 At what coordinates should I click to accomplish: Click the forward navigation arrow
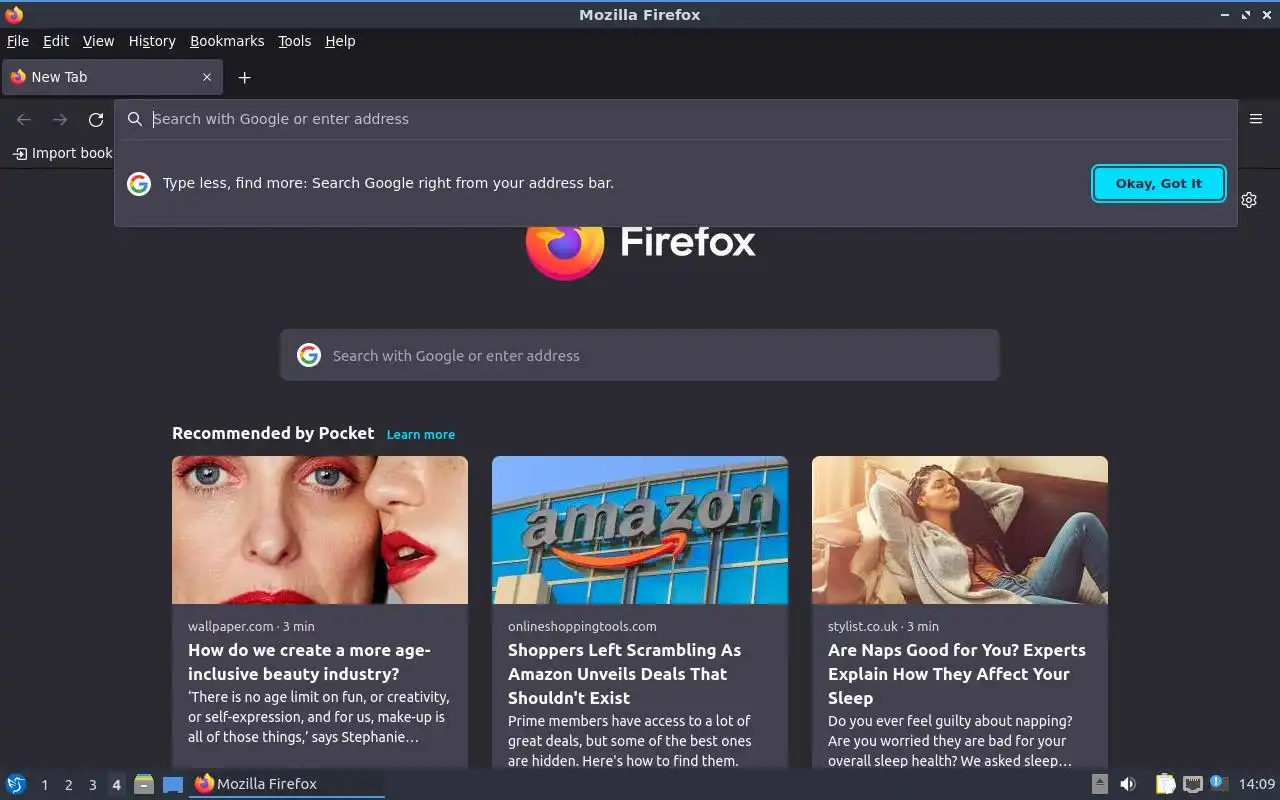[x=60, y=120]
